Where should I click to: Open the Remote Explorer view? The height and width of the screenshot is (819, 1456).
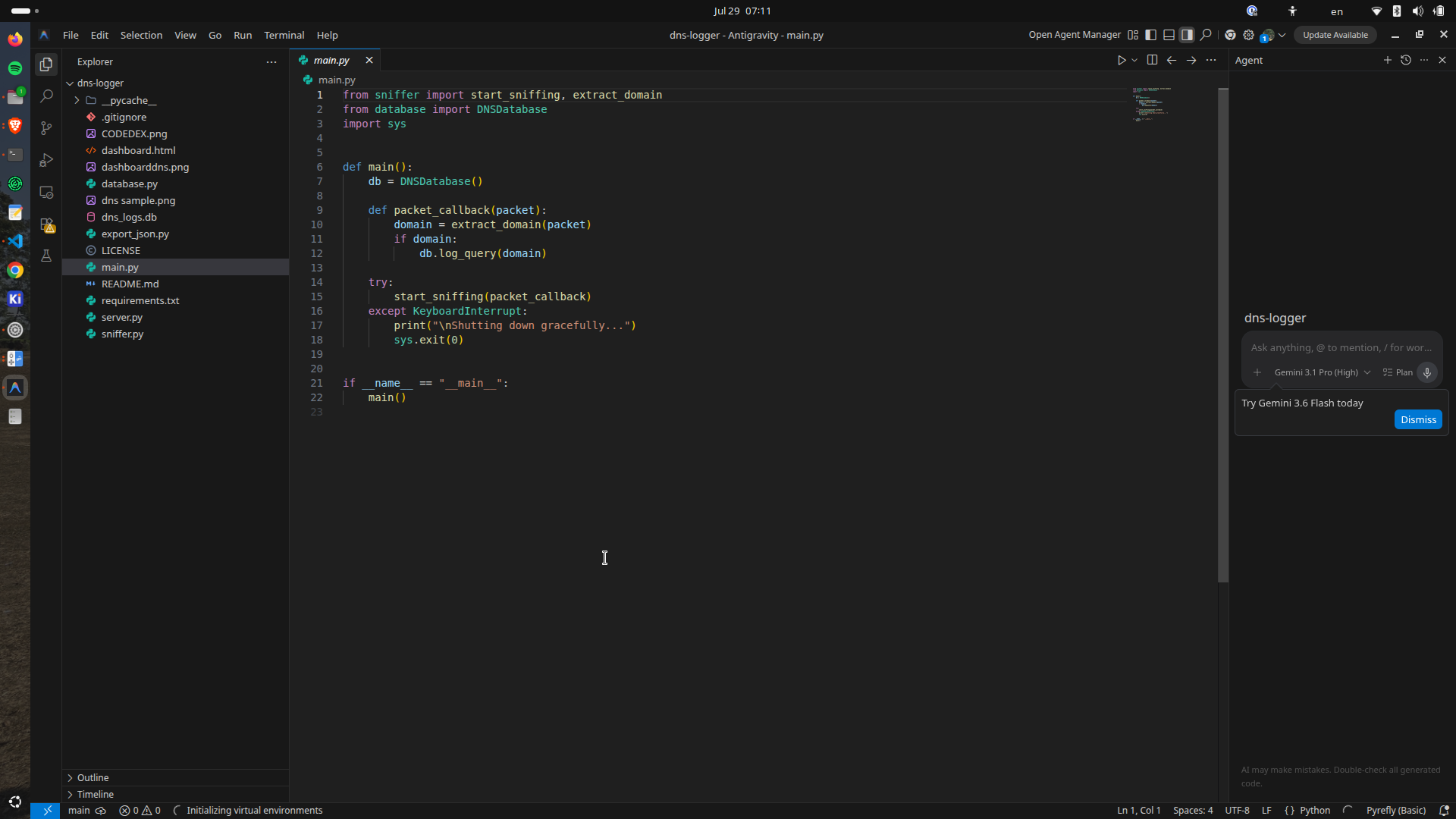point(46,193)
